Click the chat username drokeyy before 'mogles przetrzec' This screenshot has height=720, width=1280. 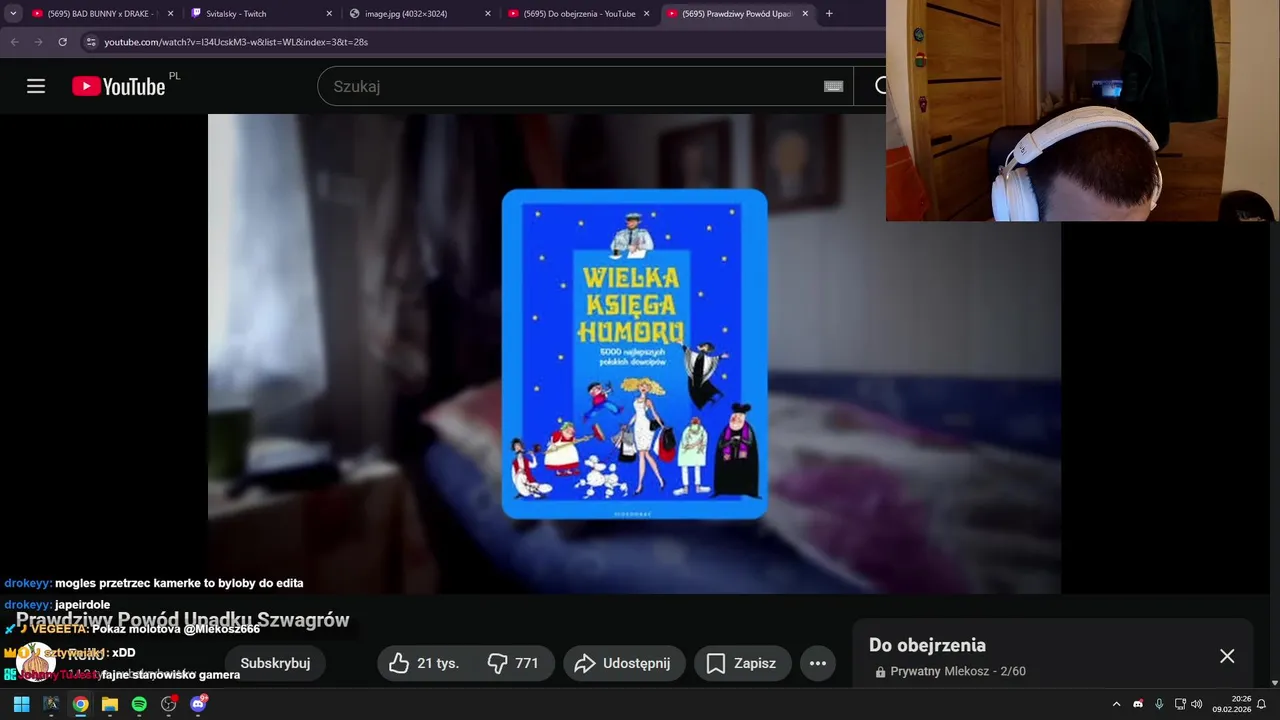tap(28, 583)
